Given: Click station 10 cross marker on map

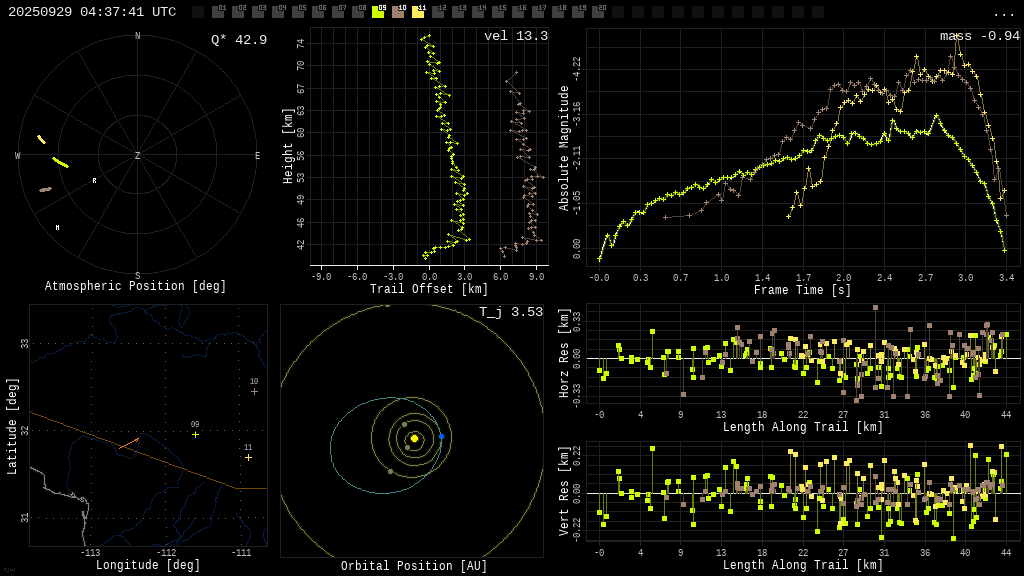Looking at the screenshot, I should point(254,391).
